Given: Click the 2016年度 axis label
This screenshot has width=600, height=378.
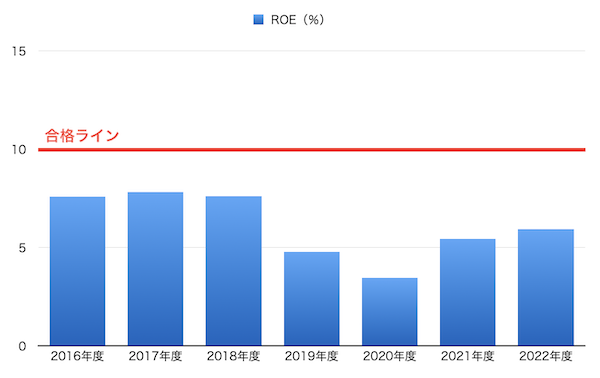Looking at the screenshot, I should (77, 357).
